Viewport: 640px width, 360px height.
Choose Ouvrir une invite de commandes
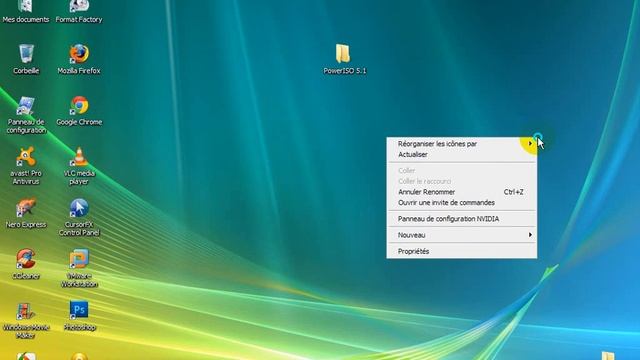pyautogui.click(x=462, y=203)
